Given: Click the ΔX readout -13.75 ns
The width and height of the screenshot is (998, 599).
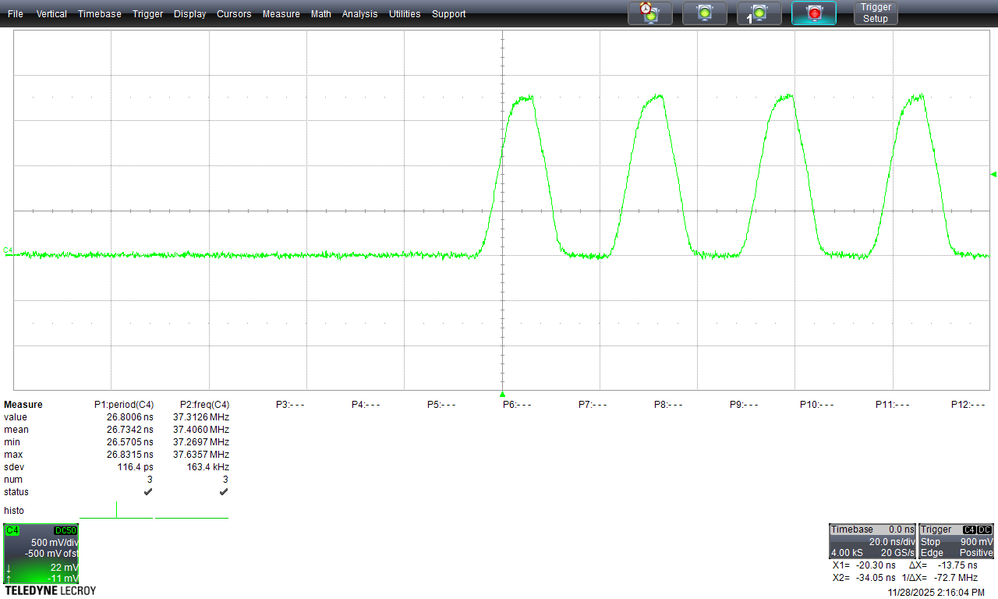Looking at the screenshot, I should coord(957,565).
